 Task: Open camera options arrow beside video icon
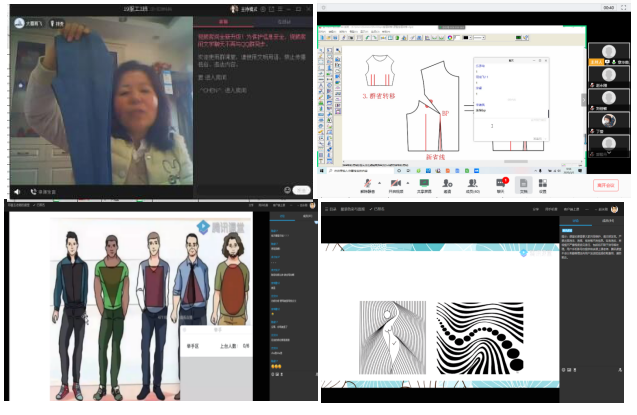pos(407,183)
